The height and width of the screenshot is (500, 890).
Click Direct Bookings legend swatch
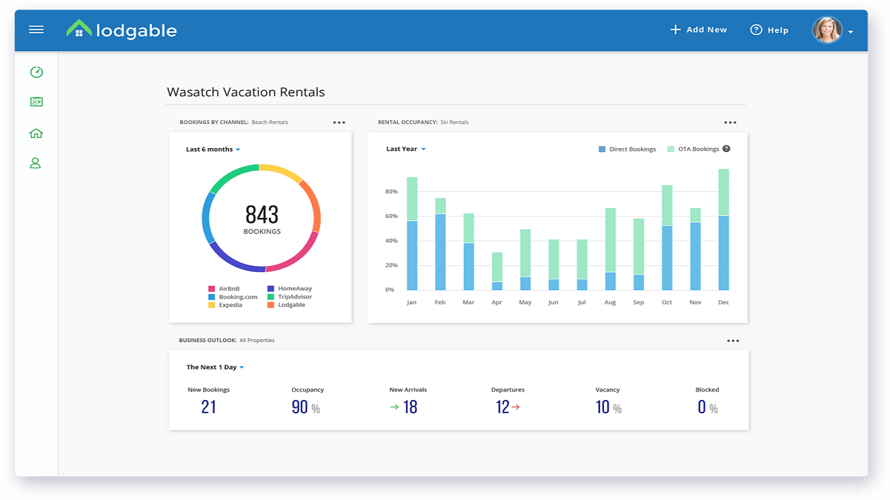click(x=602, y=149)
